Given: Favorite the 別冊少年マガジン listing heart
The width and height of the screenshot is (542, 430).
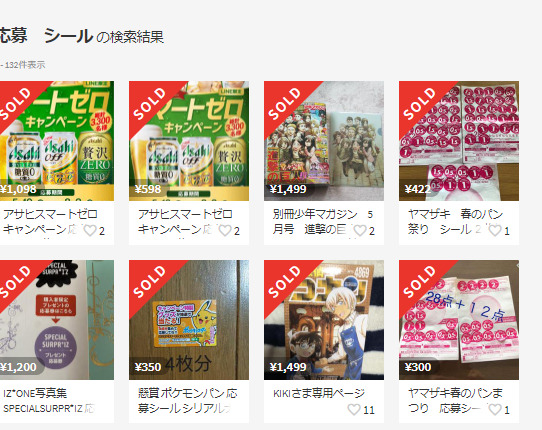Looking at the screenshot, I should 359,230.
